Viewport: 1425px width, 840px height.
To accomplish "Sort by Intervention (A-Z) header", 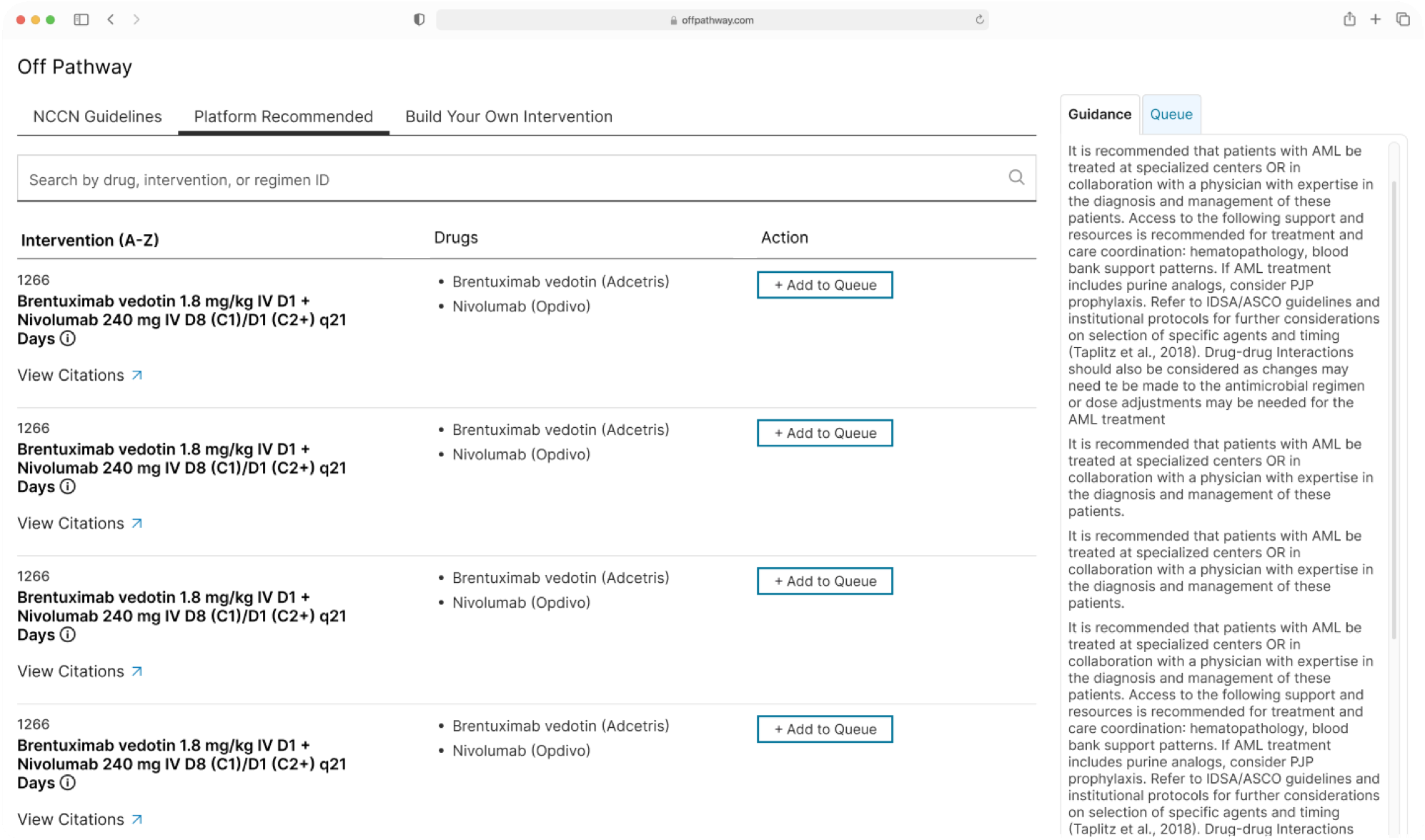I will point(90,240).
